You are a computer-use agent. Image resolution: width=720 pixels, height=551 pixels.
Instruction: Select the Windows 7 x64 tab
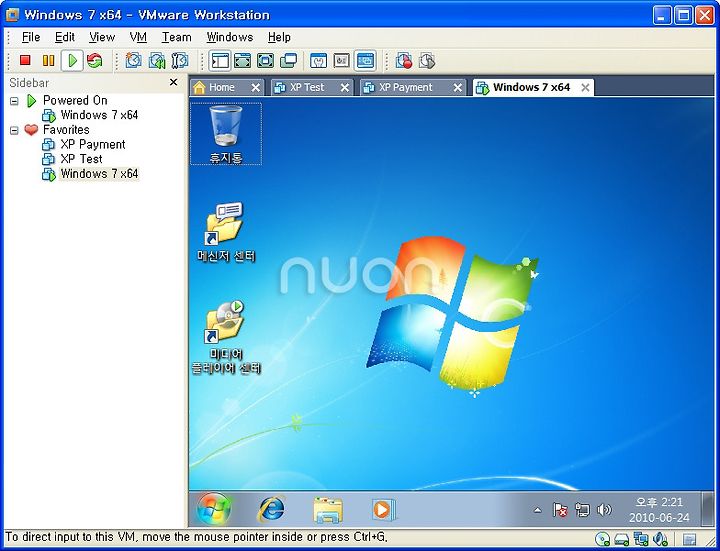point(531,87)
